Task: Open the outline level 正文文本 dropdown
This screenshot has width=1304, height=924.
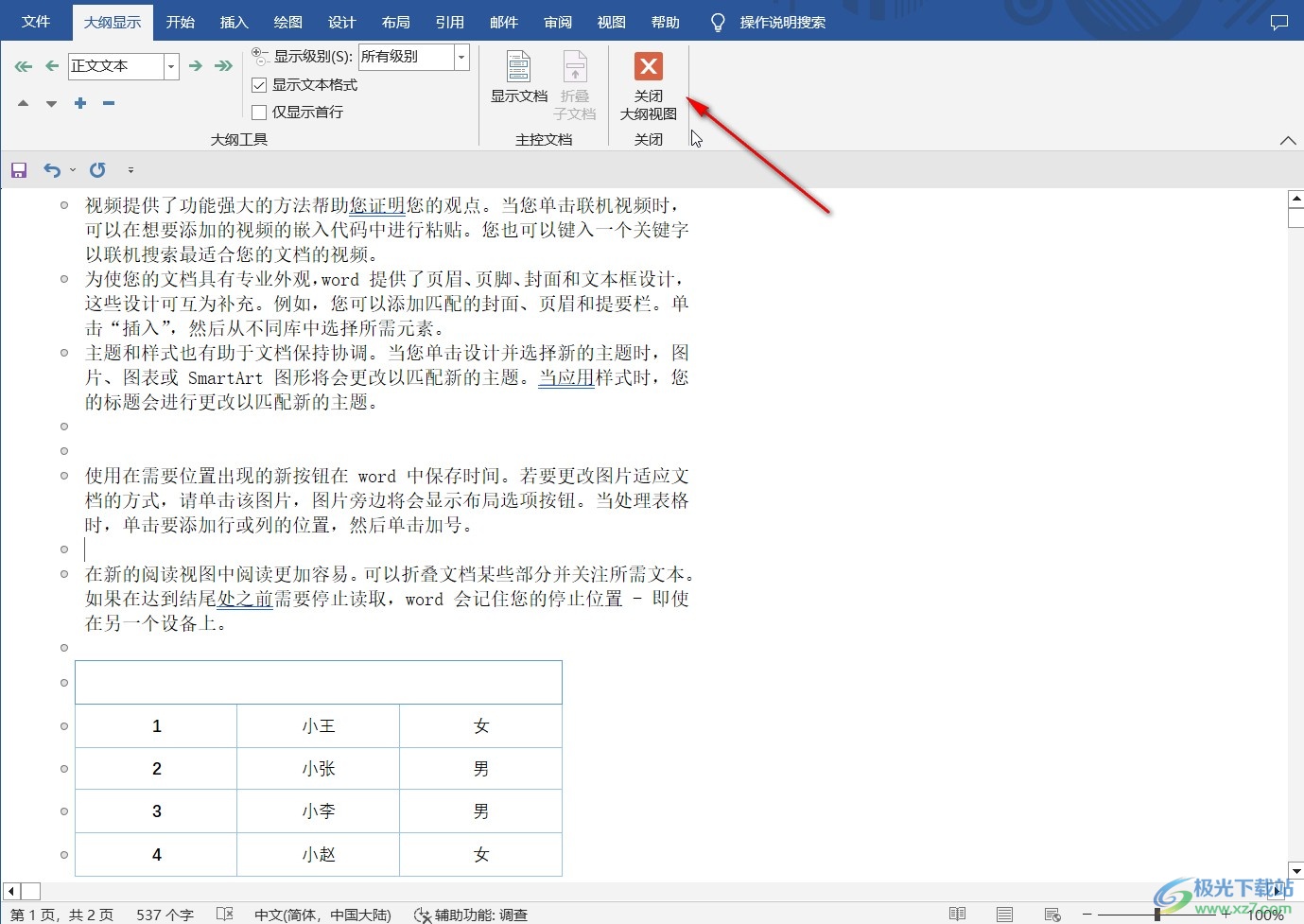Action: pyautogui.click(x=171, y=66)
